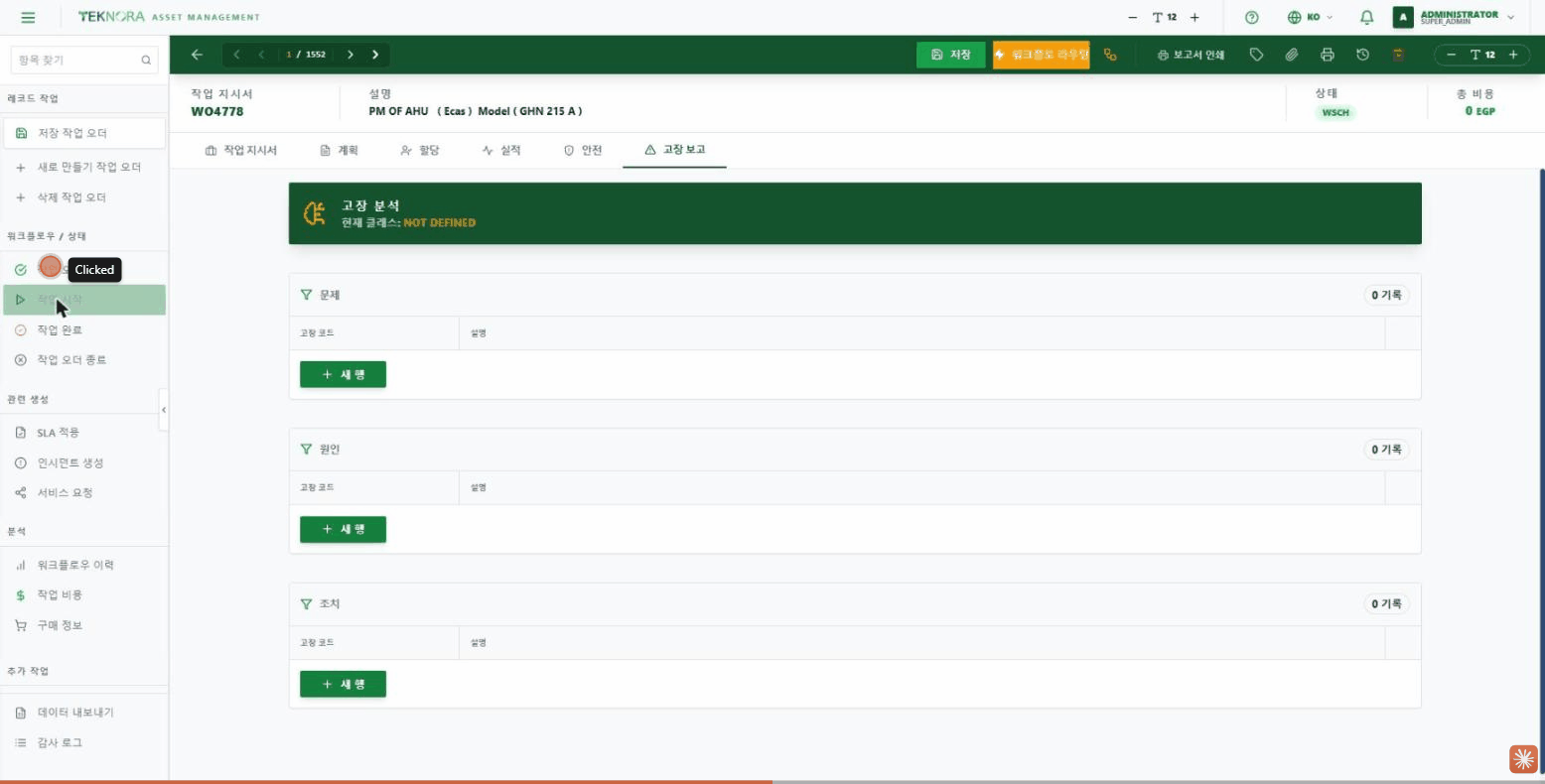
Task: Collapse the sidebar with handle arrow
Action: [164, 410]
